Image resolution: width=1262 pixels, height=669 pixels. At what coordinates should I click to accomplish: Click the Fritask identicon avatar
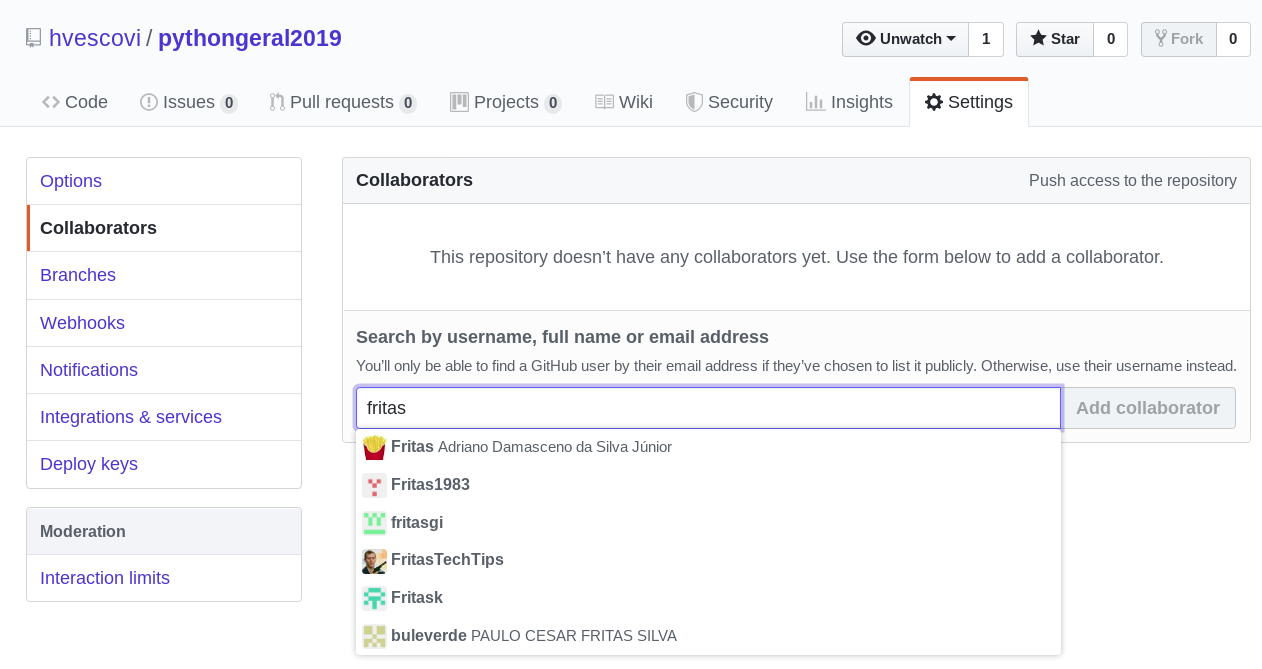374,598
